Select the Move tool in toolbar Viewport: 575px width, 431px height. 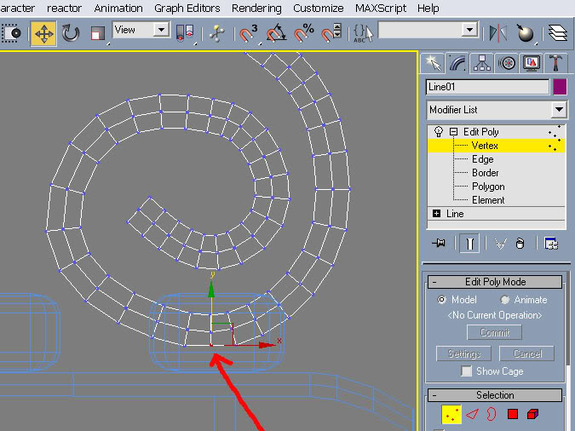pyautogui.click(x=44, y=33)
